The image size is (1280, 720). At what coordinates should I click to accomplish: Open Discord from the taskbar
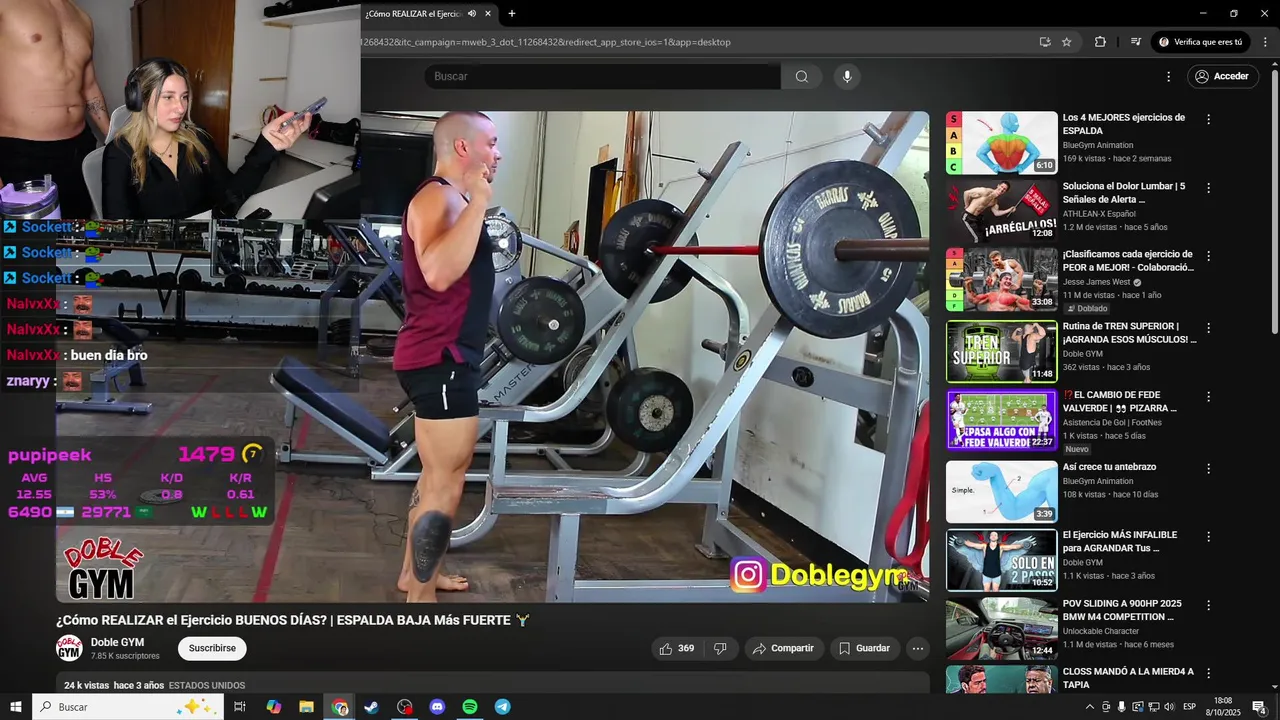point(437,707)
